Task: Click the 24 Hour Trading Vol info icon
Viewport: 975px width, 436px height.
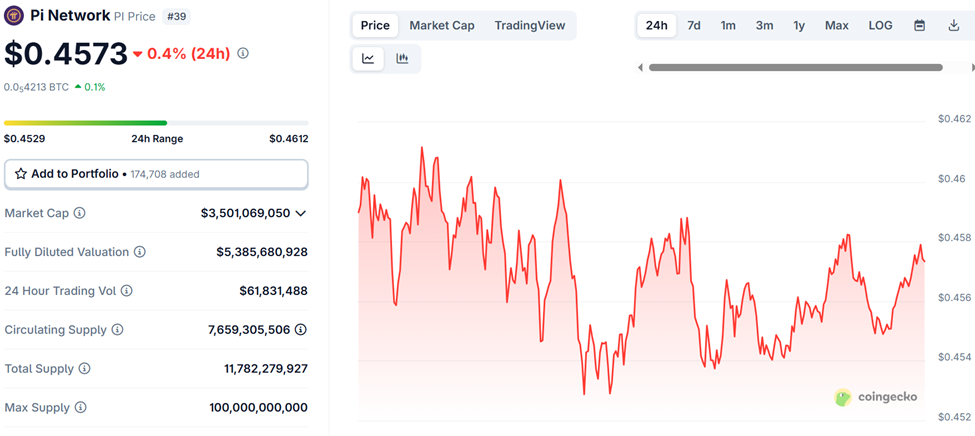Action: (126, 291)
